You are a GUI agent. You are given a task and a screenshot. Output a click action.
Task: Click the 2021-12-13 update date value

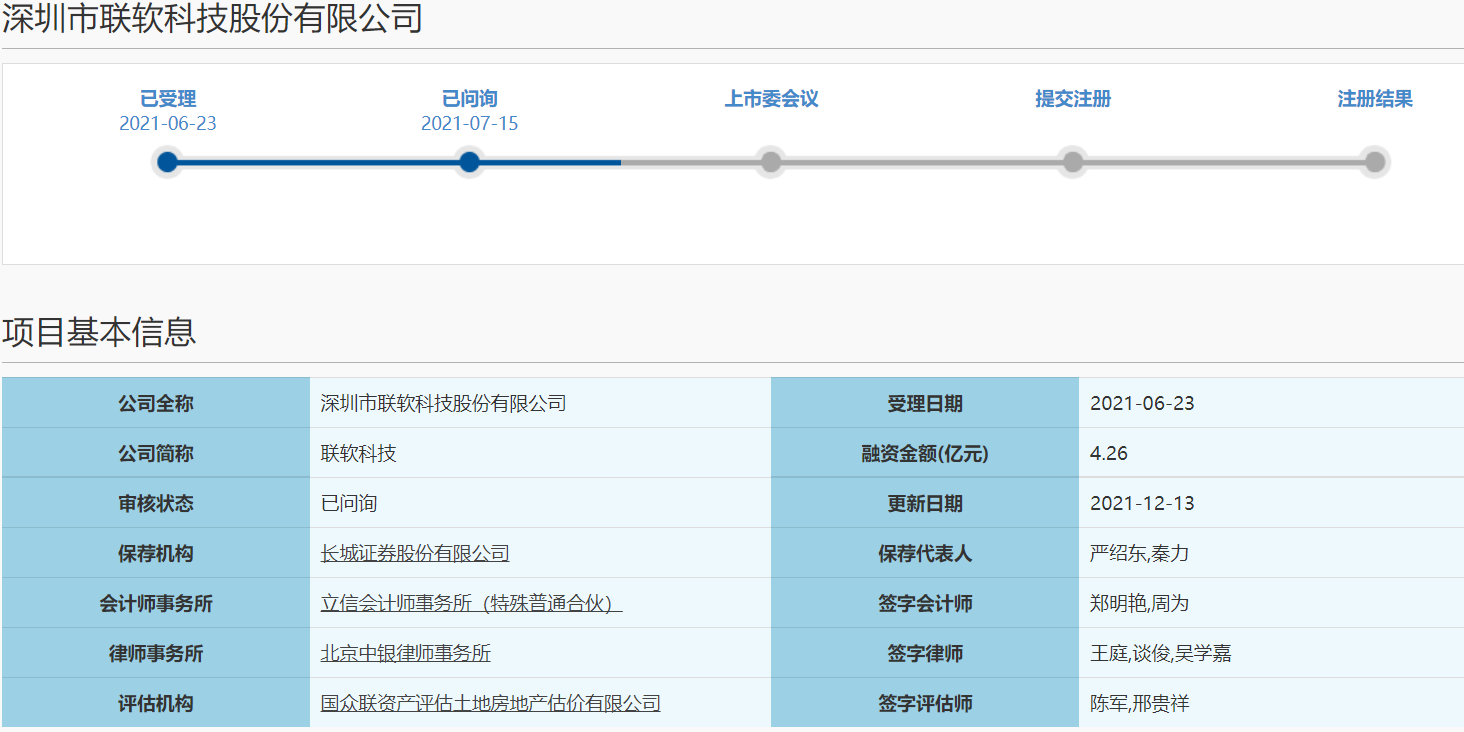point(1142,504)
